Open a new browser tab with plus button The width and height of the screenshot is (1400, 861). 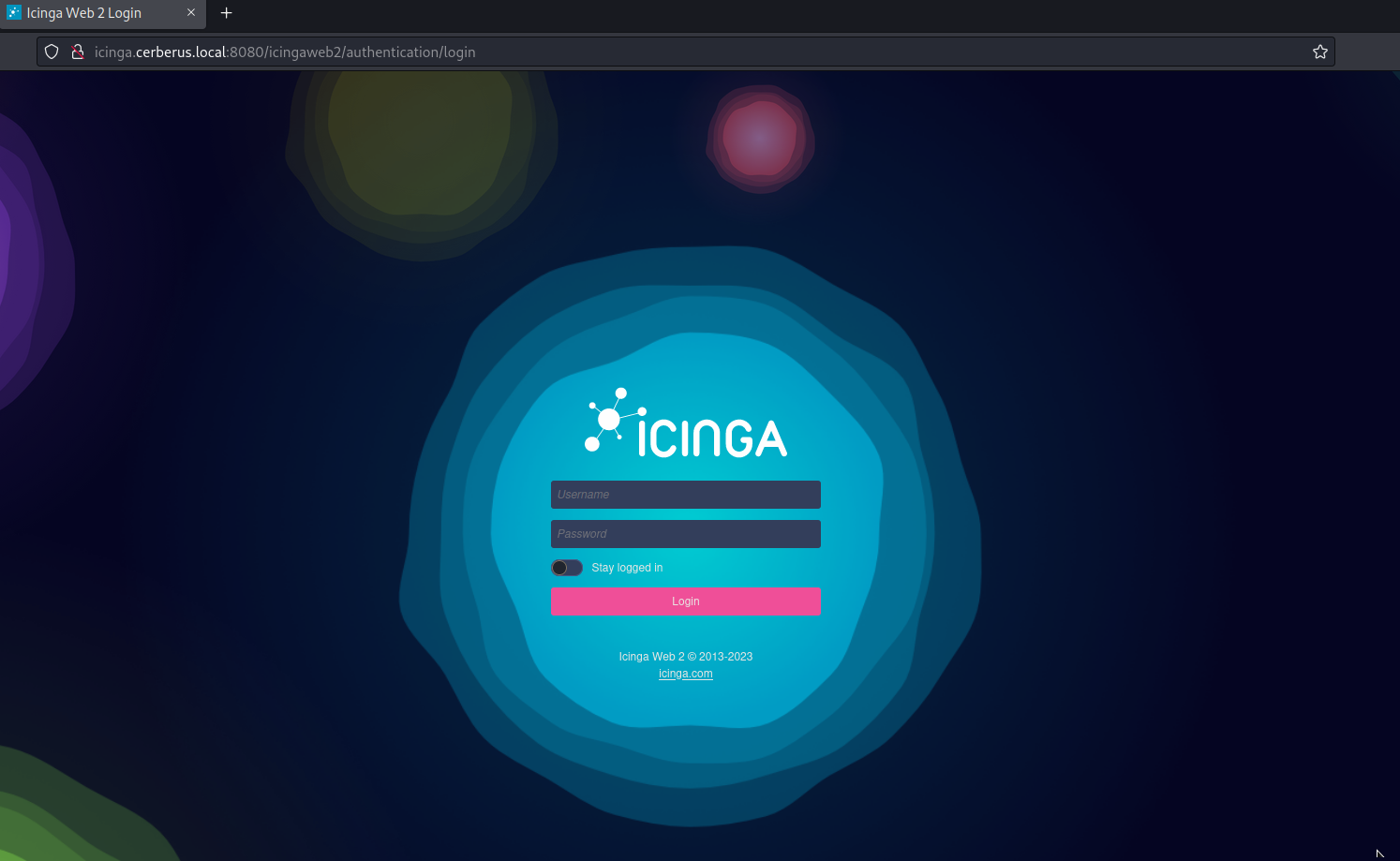(226, 13)
